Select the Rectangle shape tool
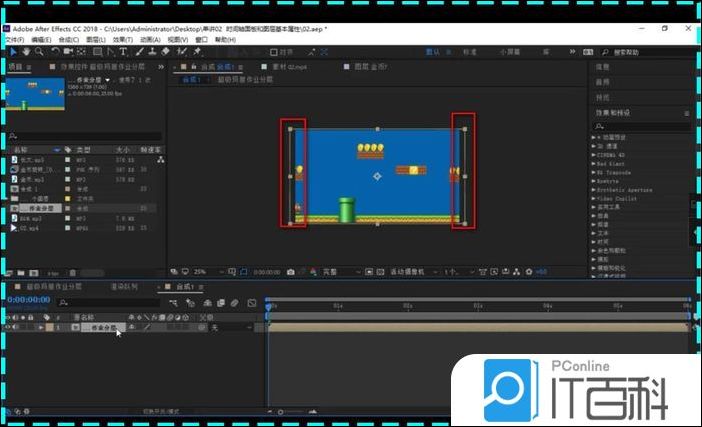The image size is (702, 427). tap(97, 51)
